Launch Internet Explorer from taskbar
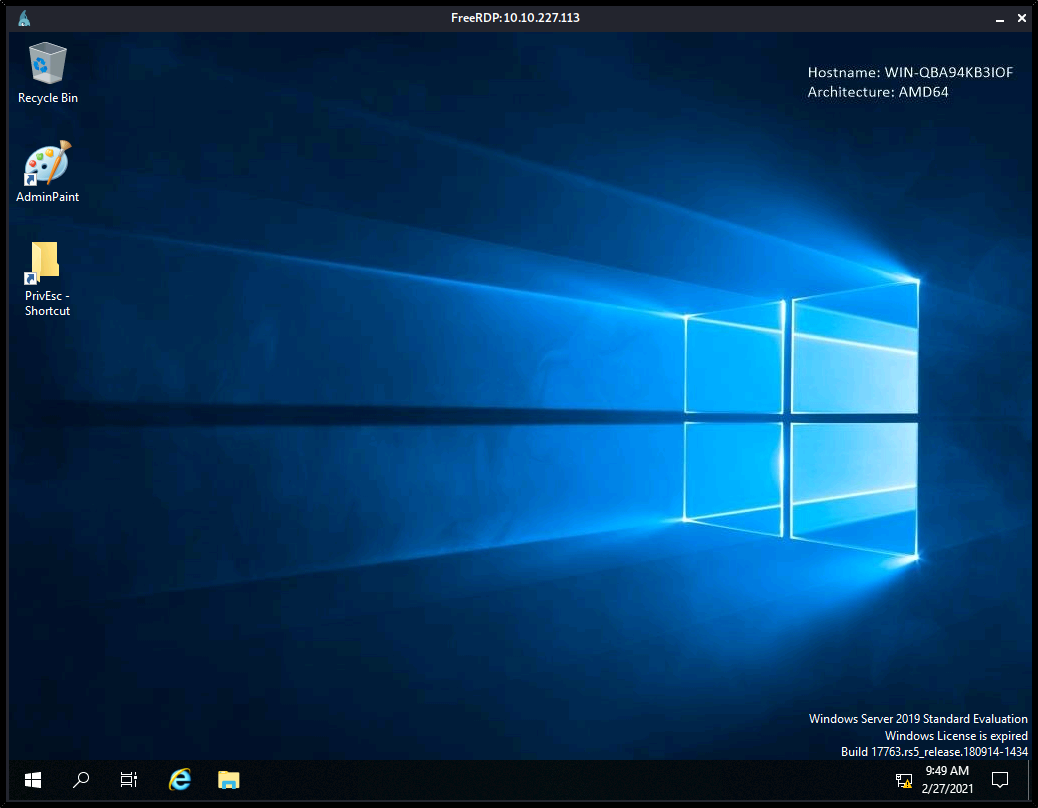This screenshot has height=808, width=1038. [179, 780]
